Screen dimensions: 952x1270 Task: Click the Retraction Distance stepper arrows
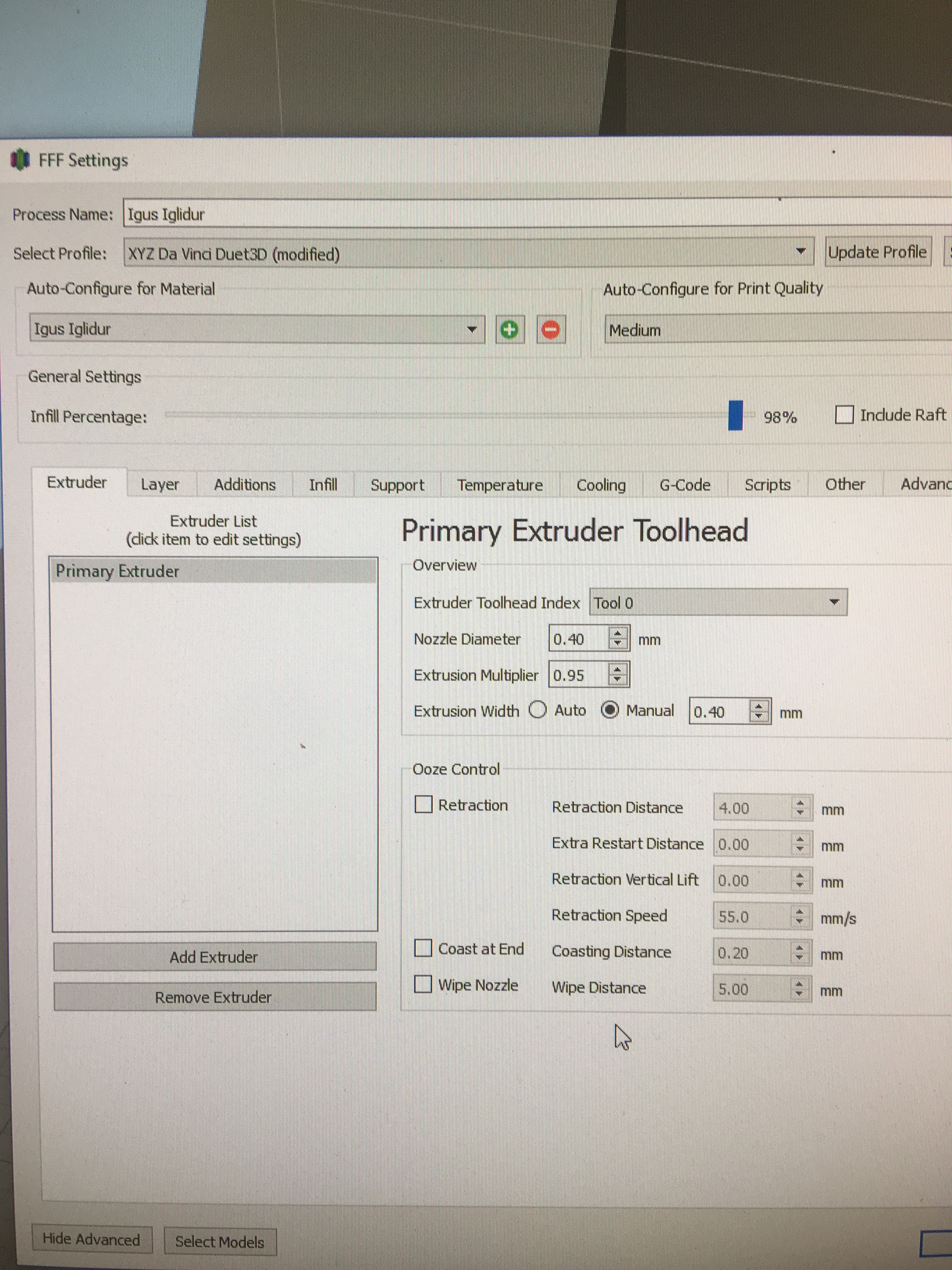coord(800,808)
